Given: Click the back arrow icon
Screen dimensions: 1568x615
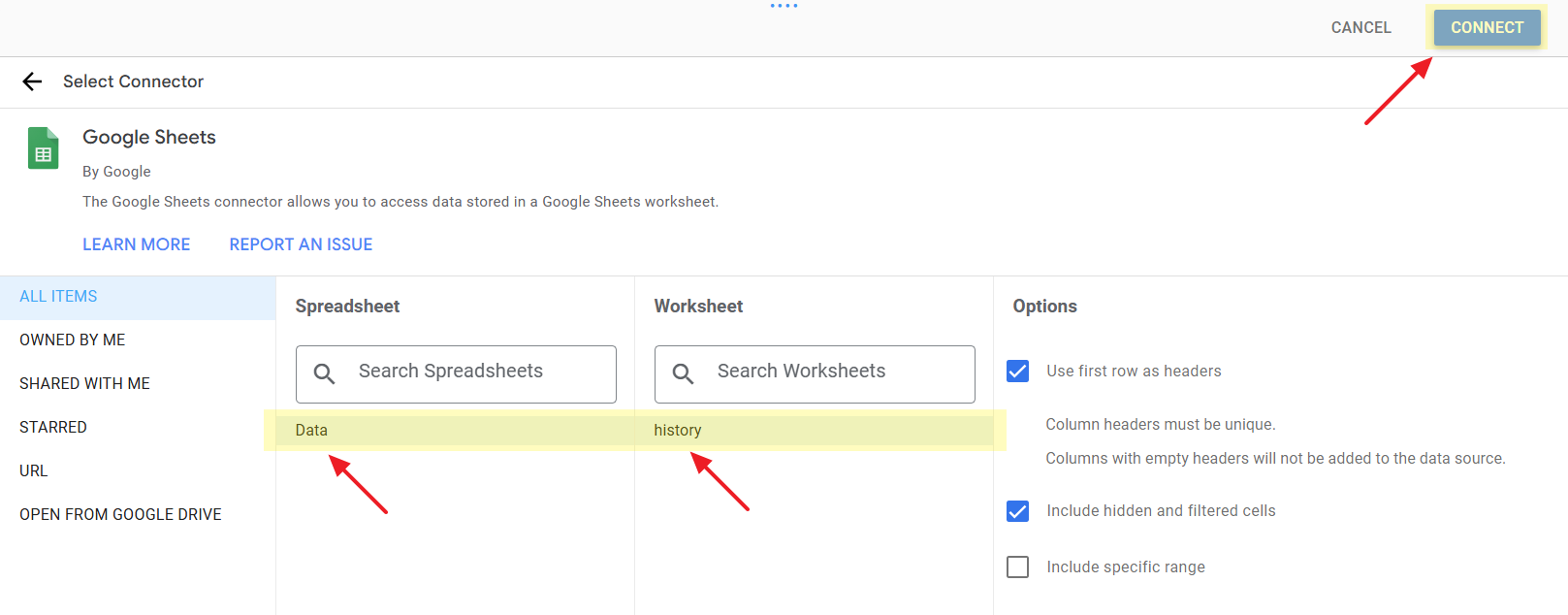Looking at the screenshot, I should [x=32, y=81].
